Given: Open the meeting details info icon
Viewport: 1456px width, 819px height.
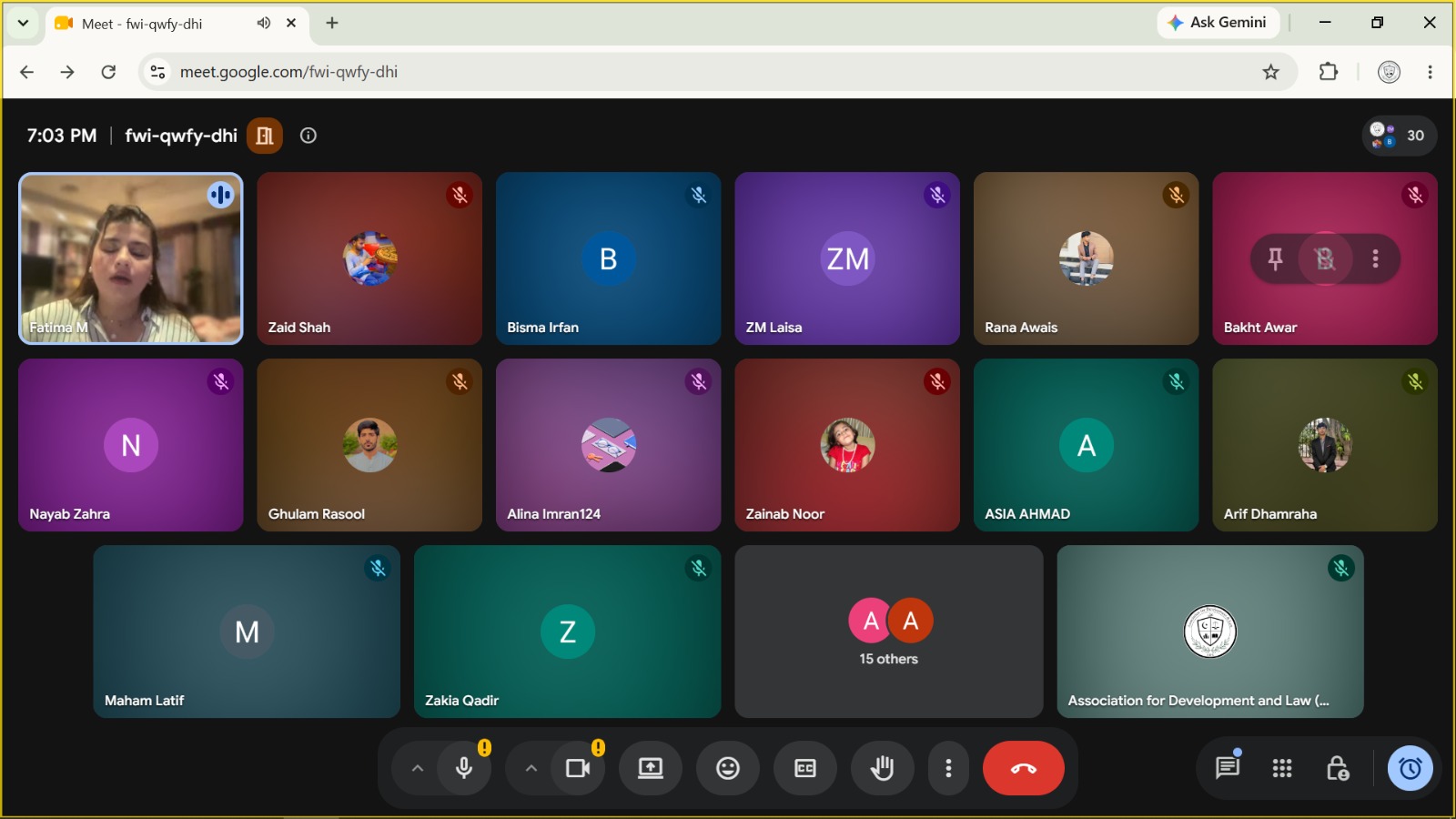Looking at the screenshot, I should (308, 136).
